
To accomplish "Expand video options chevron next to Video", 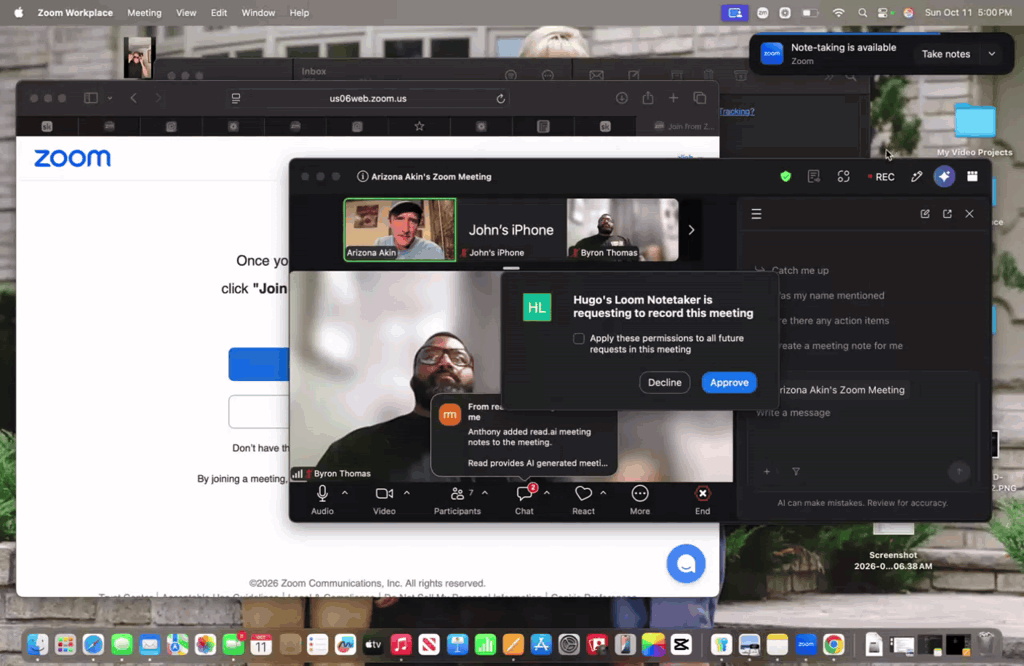I will click(407, 493).
